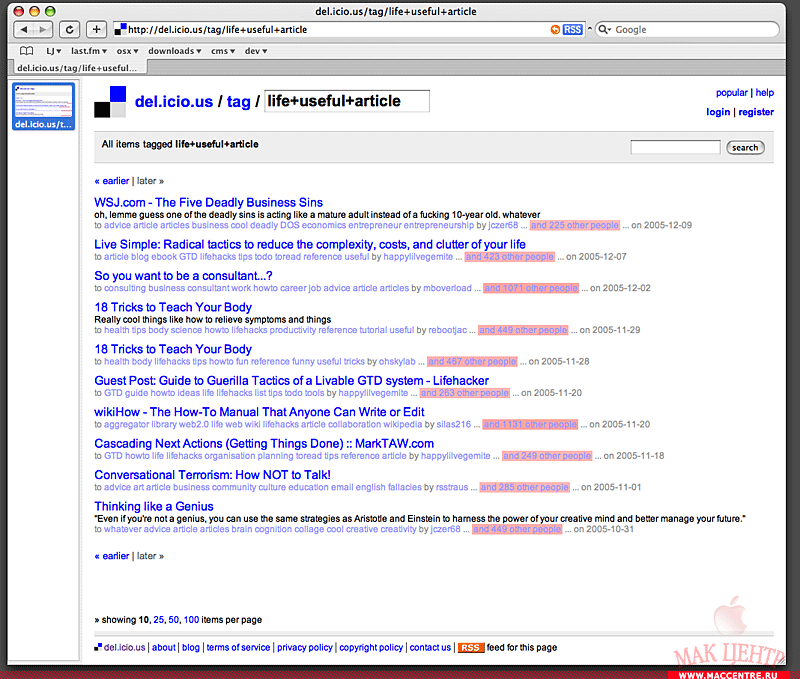Open the popular link
The width and height of the screenshot is (800, 679).
tap(731, 93)
